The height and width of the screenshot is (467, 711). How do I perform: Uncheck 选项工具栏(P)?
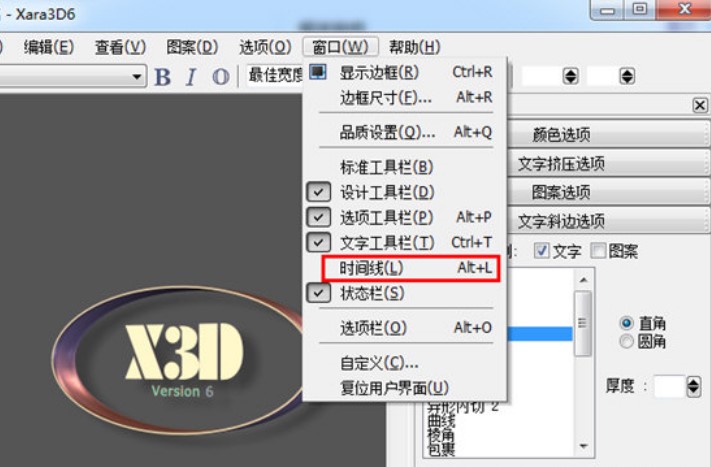[404, 217]
